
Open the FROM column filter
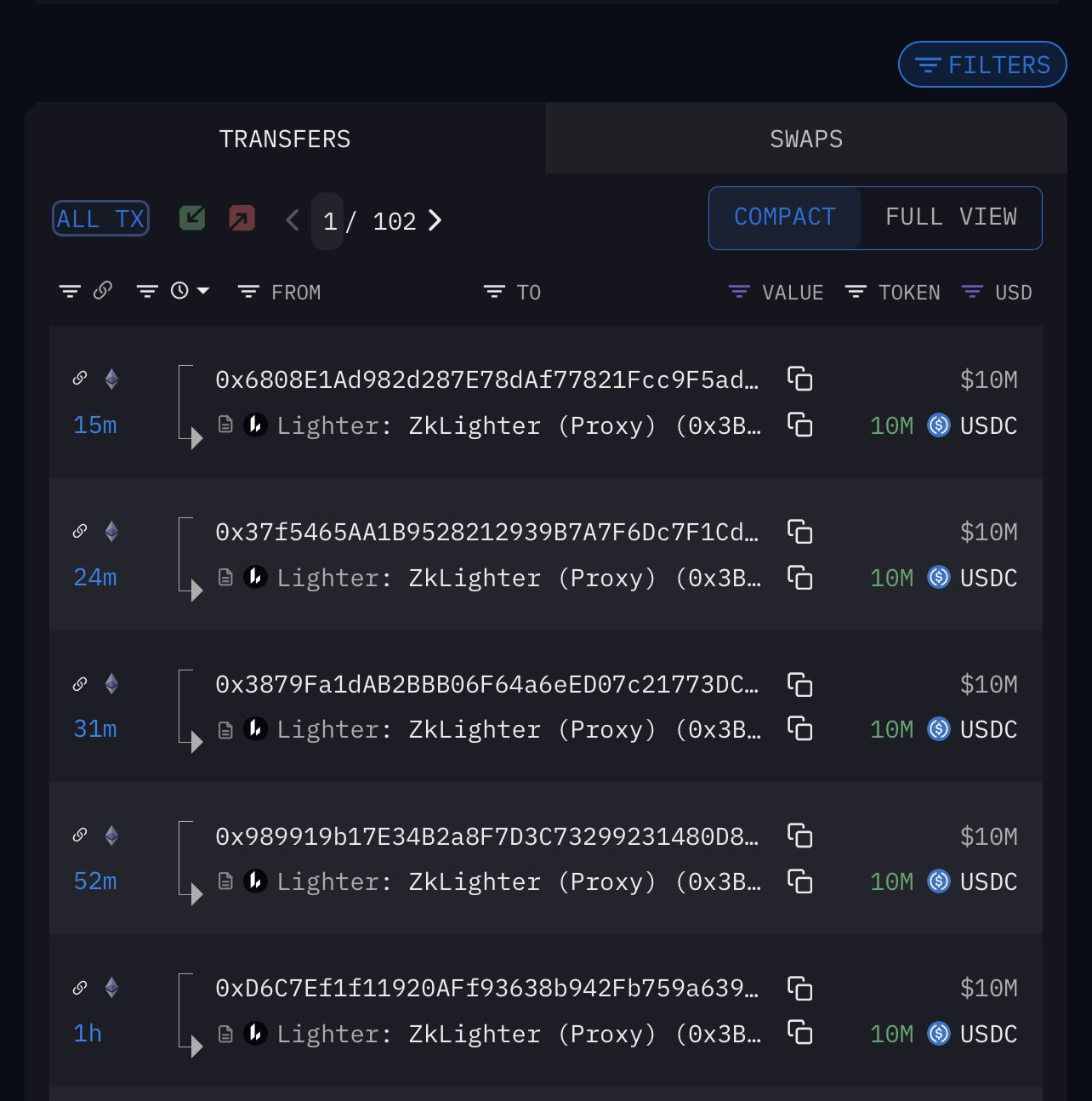coord(248,292)
